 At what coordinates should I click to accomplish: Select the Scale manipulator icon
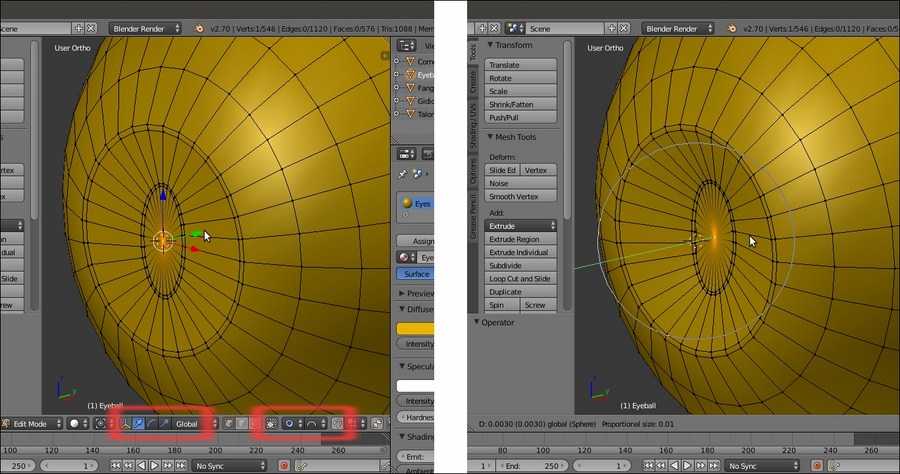click(163, 424)
